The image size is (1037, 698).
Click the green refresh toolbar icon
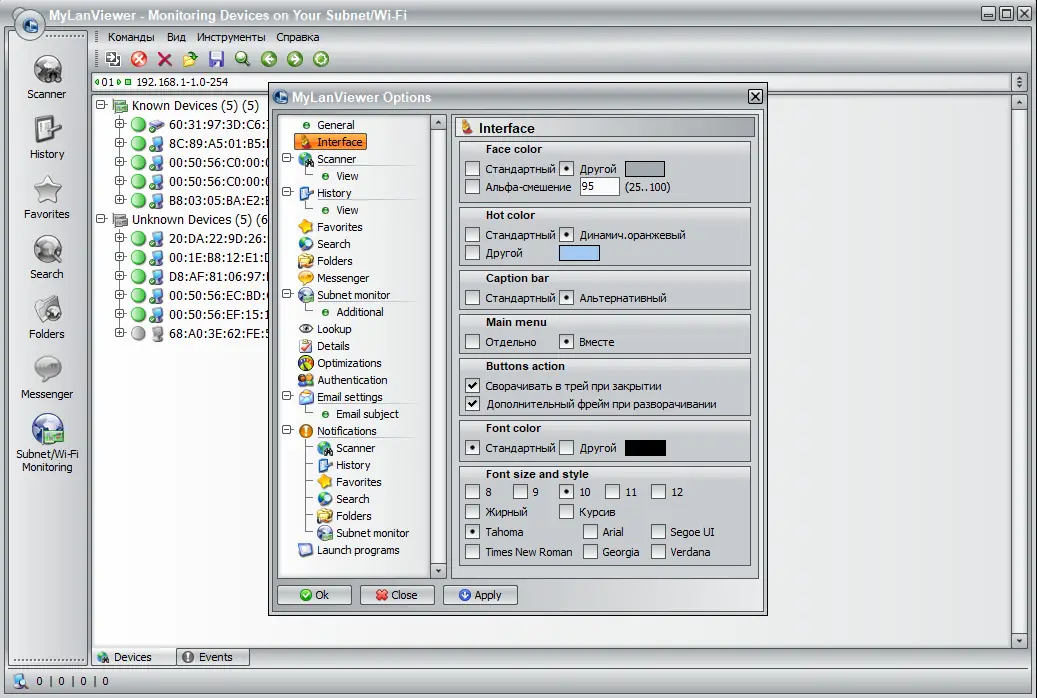click(321, 59)
